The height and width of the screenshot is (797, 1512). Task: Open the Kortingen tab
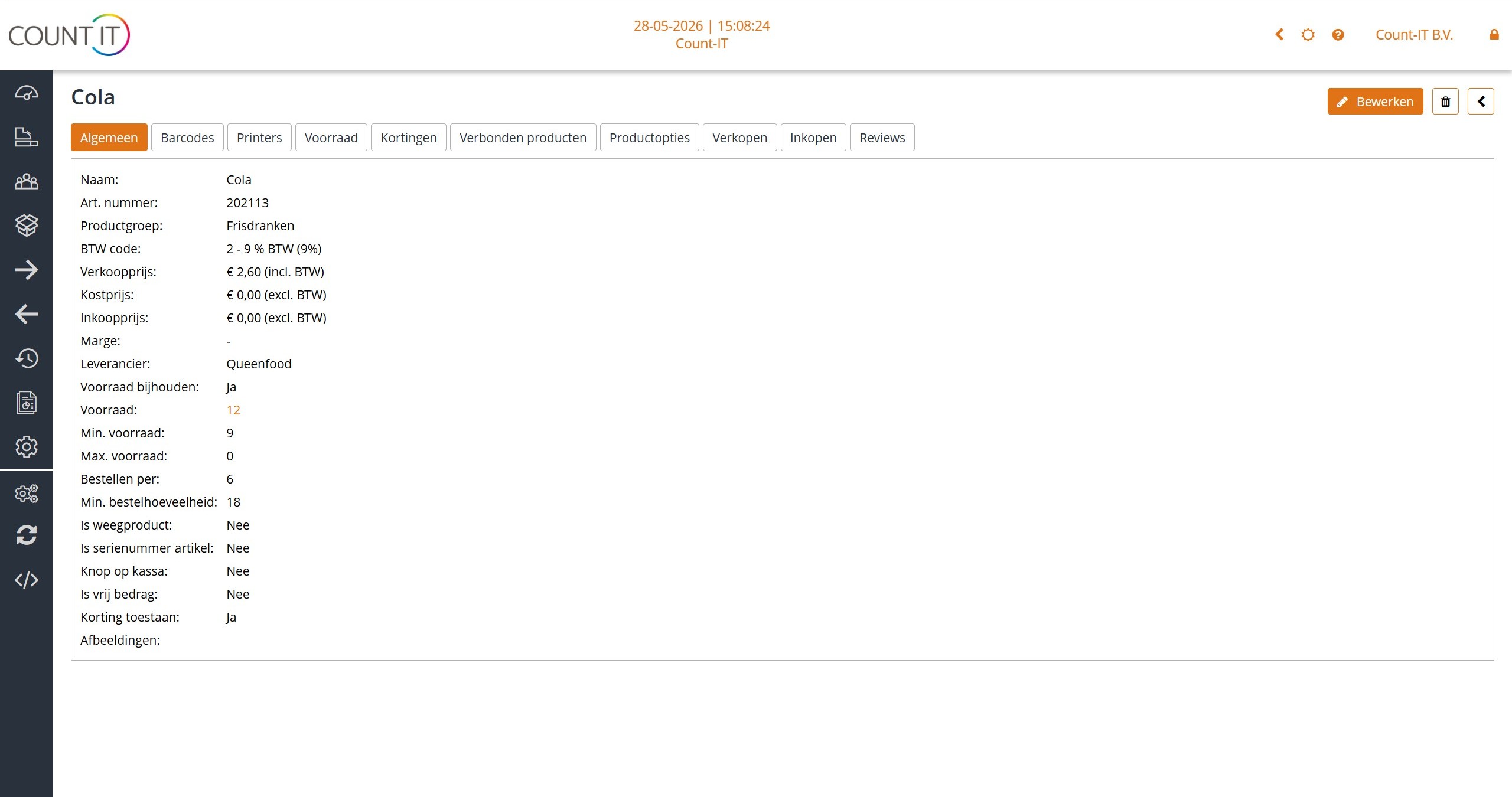tap(409, 138)
